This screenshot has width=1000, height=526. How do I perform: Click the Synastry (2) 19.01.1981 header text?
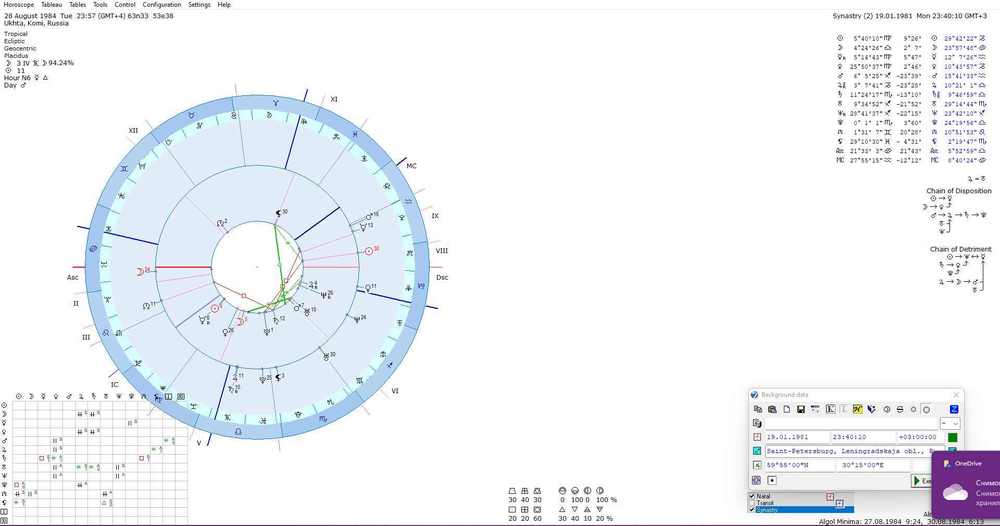(x=909, y=16)
